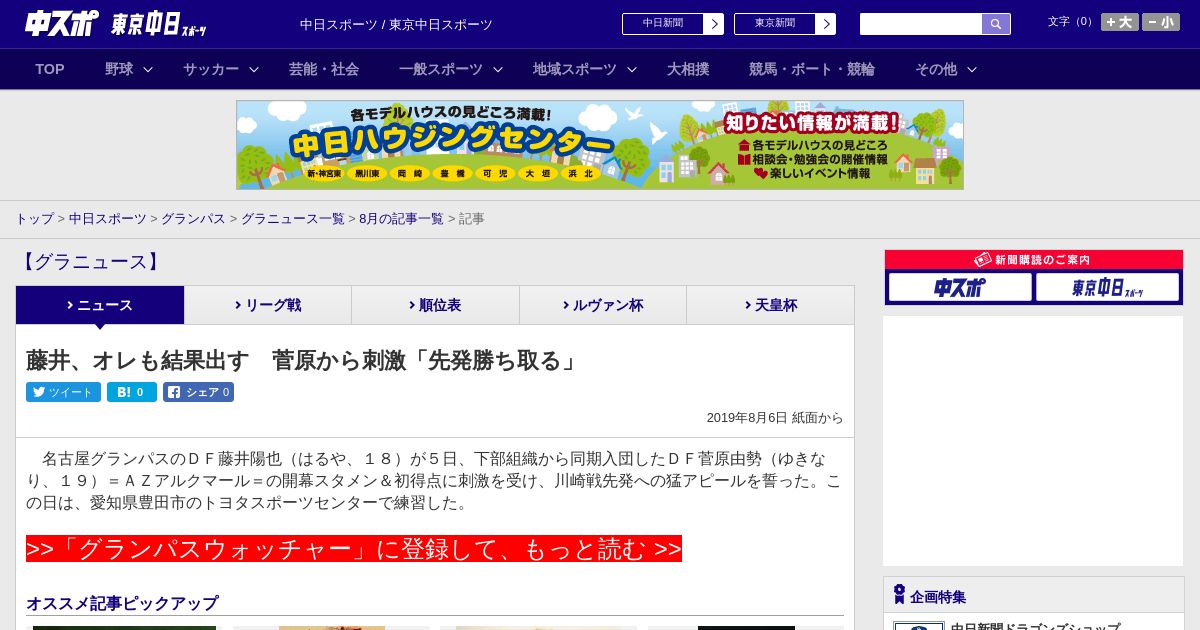Click arrow beside 中日新聞 button

pyautogui.click(x=714, y=24)
